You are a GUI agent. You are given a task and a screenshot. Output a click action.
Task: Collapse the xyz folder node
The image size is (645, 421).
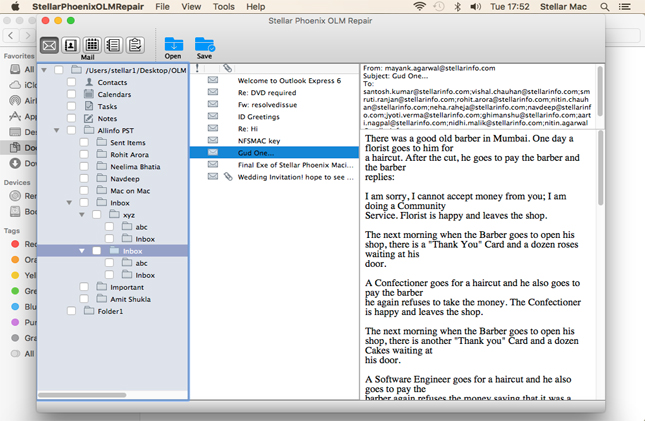tap(82, 215)
